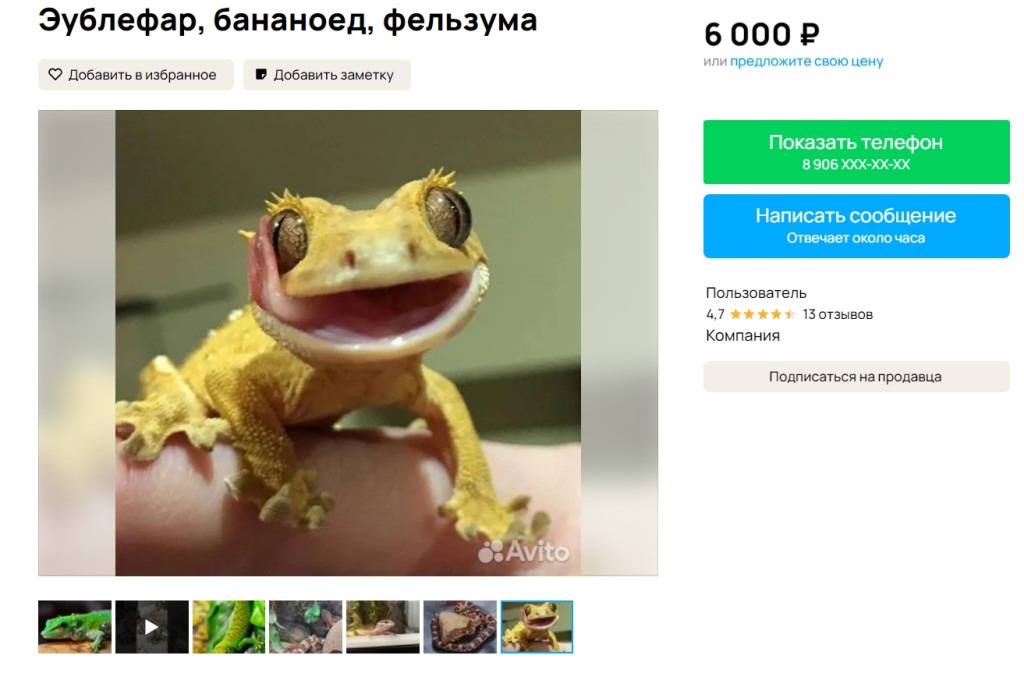Open the предложите свою цену link
This screenshot has height=673, width=1024.
[806, 61]
